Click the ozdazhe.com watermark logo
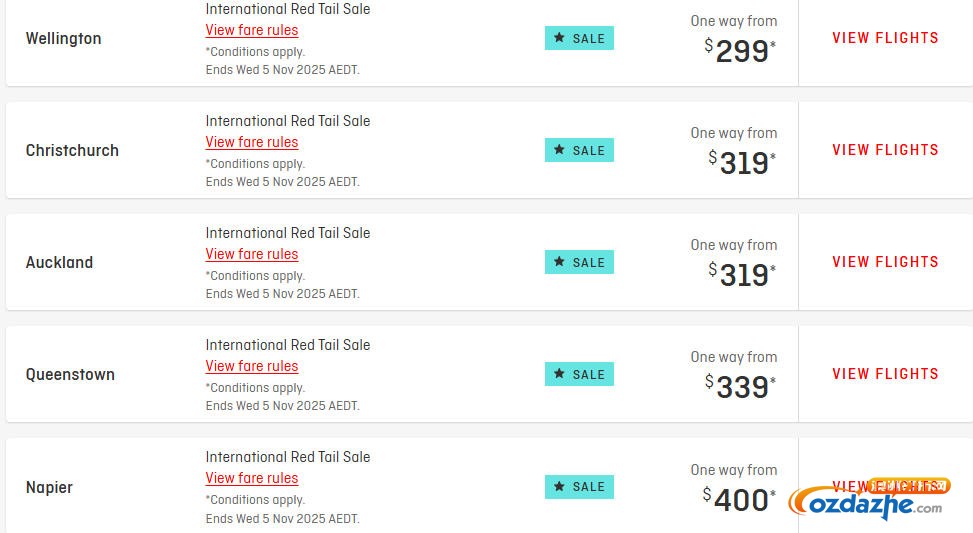Viewport: 973px width, 533px height. (x=866, y=503)
